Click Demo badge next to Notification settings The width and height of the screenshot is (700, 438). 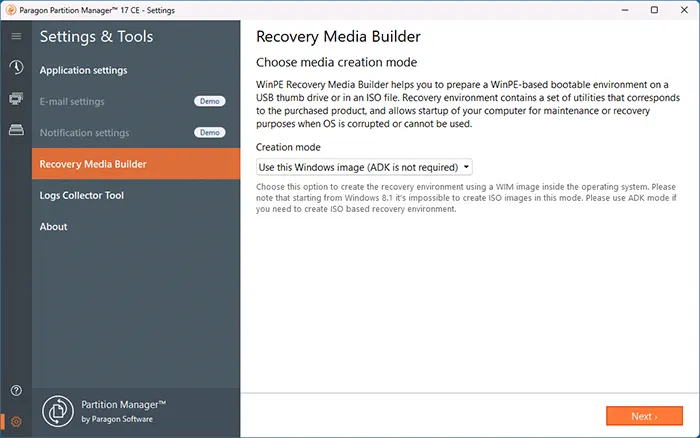[x=209, y=133]
